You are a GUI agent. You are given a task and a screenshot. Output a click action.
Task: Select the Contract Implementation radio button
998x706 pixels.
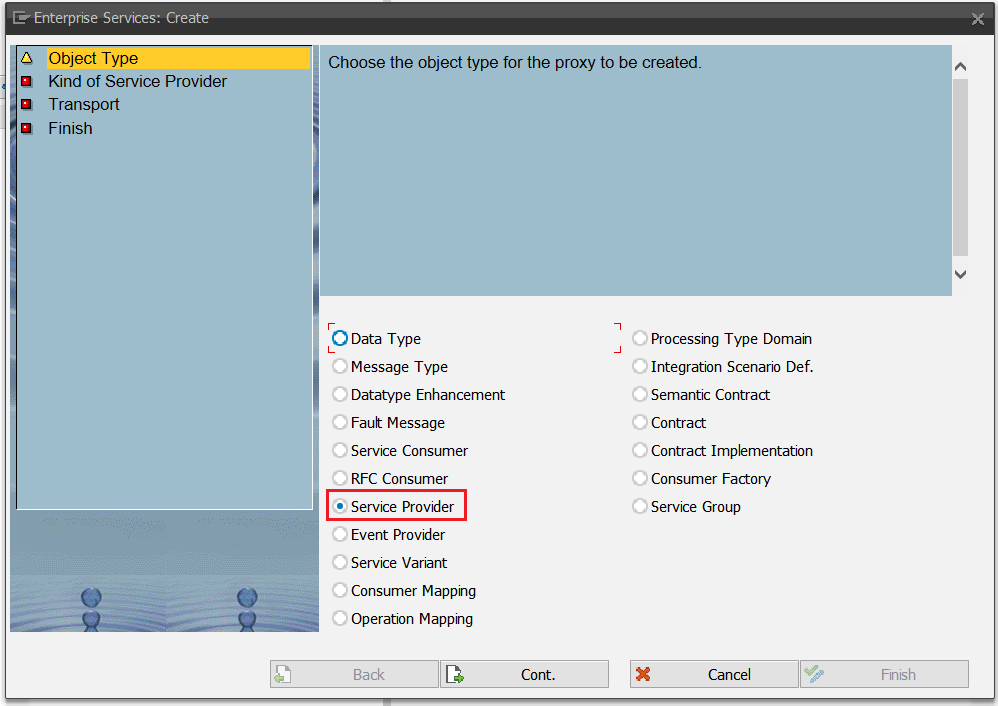[x=640, y=451]
